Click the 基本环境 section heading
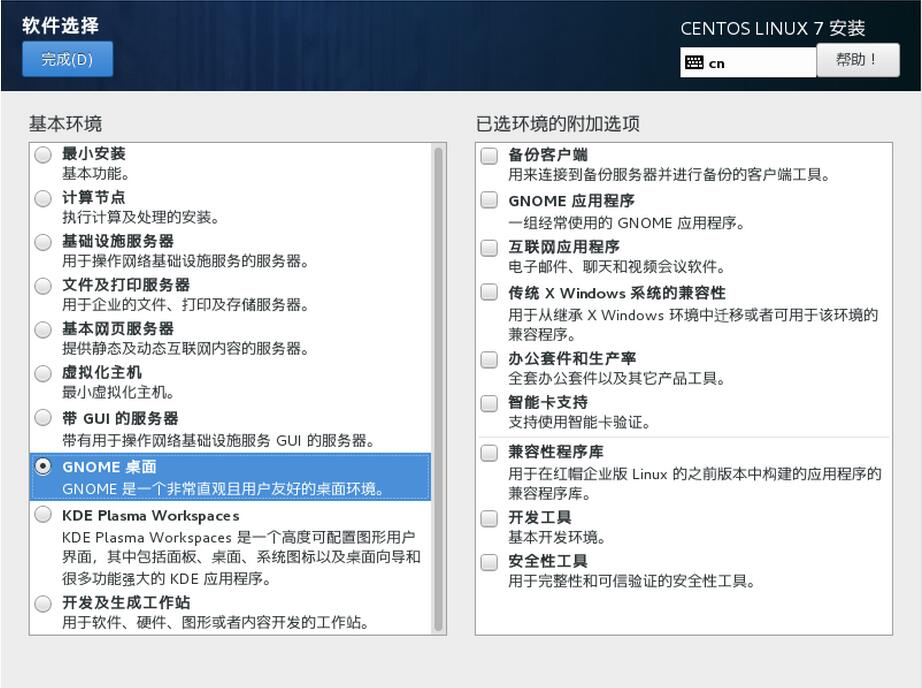This screenshot has height=688, width=922. (65, 124)
